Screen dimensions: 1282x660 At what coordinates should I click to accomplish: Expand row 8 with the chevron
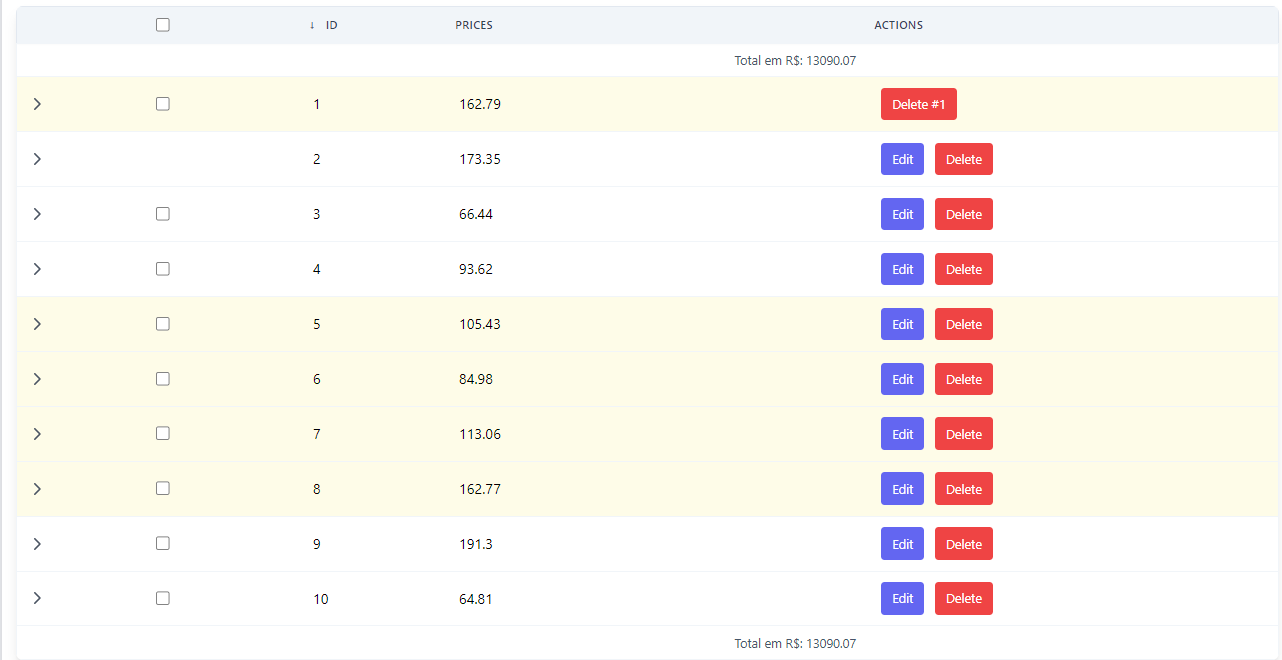(x=37, y=489)
